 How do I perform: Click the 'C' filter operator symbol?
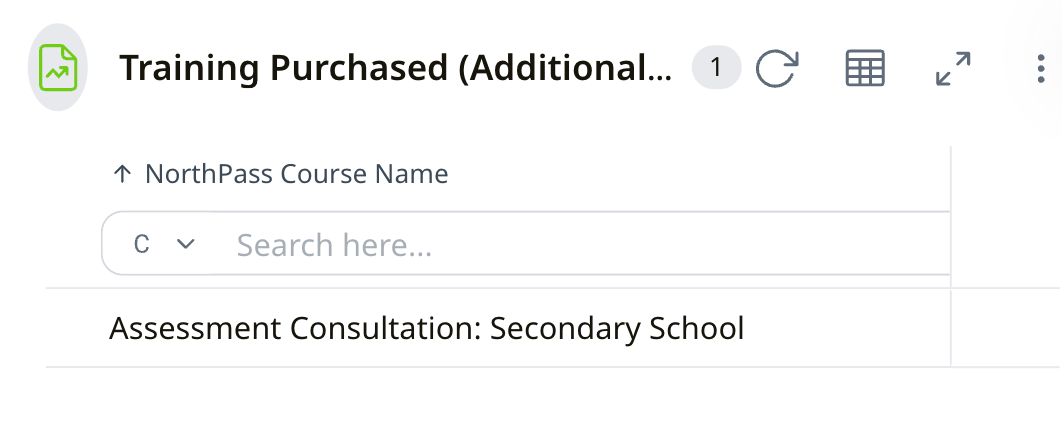point(142,244)
